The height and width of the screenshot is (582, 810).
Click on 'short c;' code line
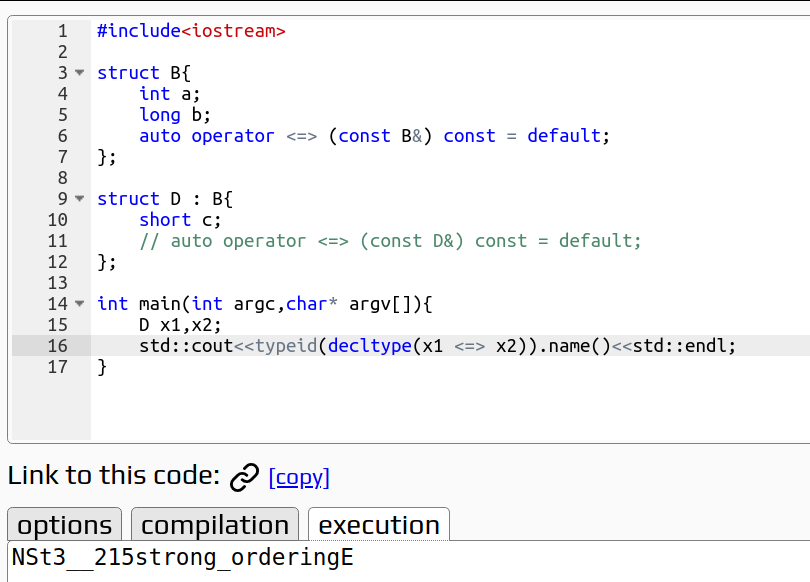[180, 220]
